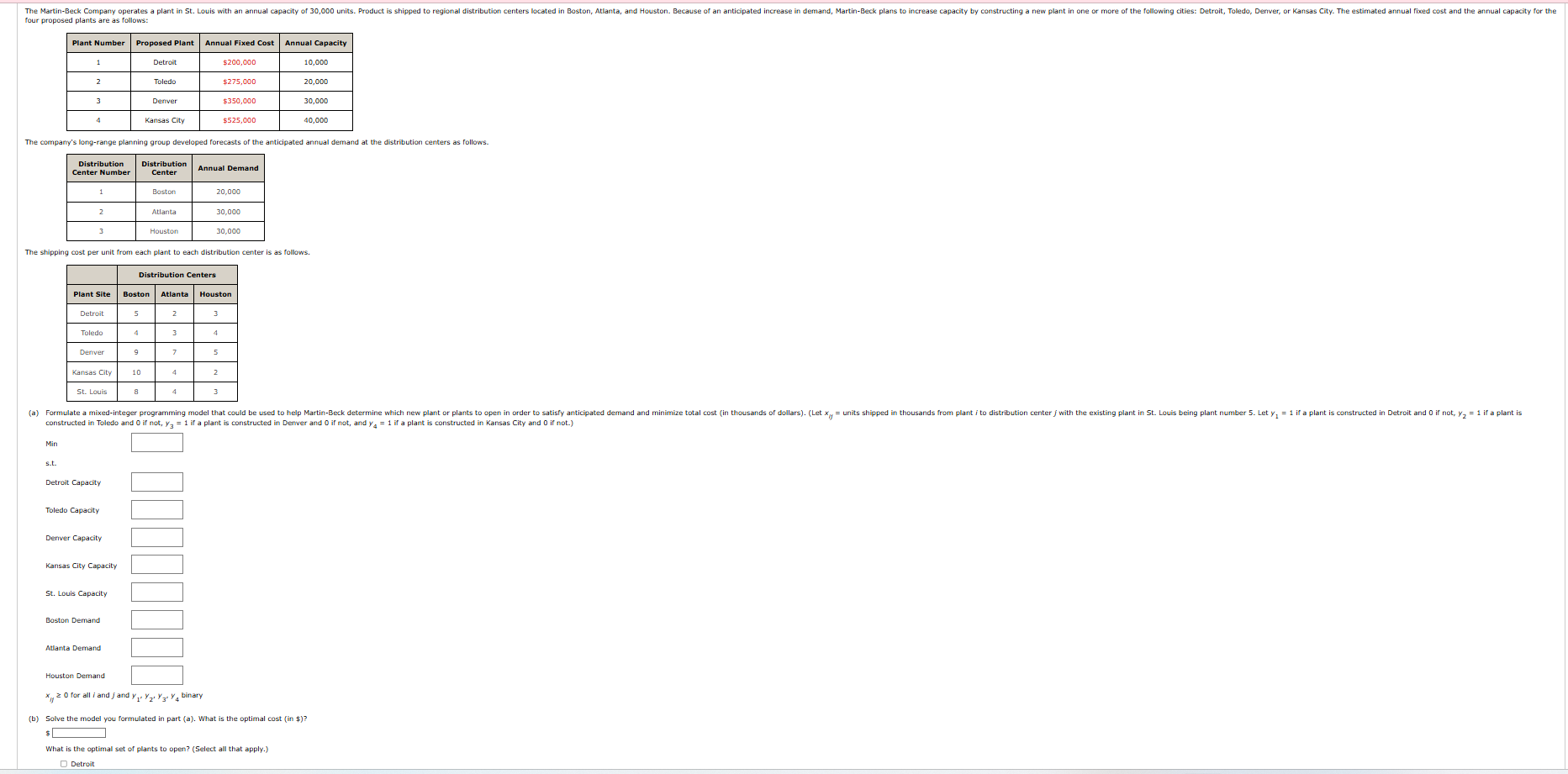Select the St. Louis shipping cost row
The height and width of the screenshot is (774, 1568).
91,391
